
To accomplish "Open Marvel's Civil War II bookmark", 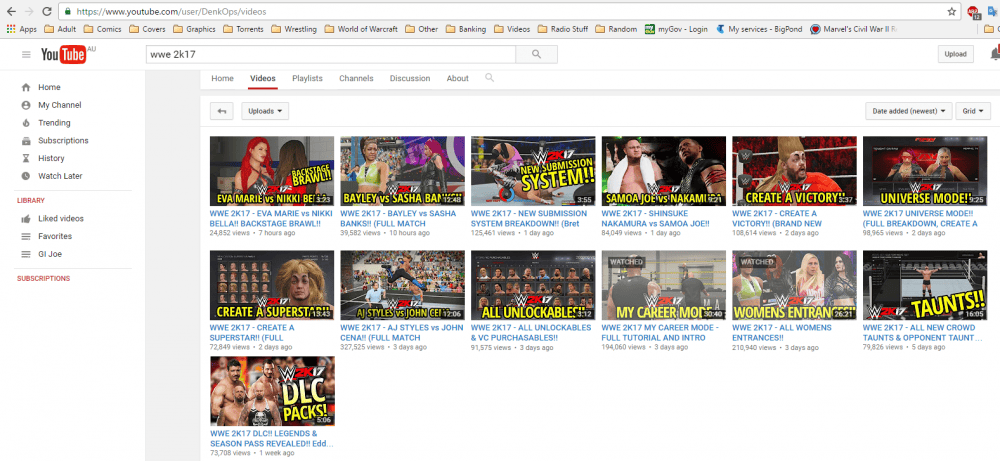I will (855, 29).
